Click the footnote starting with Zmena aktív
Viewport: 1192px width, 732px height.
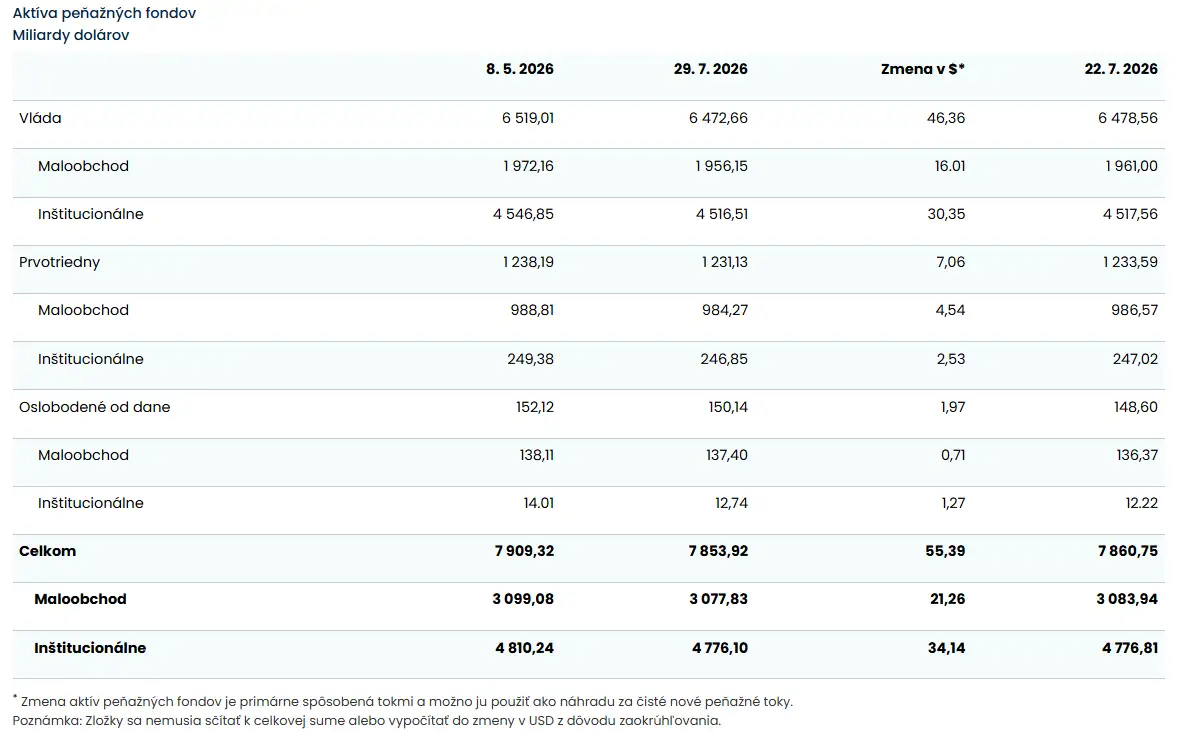point(403,701)
